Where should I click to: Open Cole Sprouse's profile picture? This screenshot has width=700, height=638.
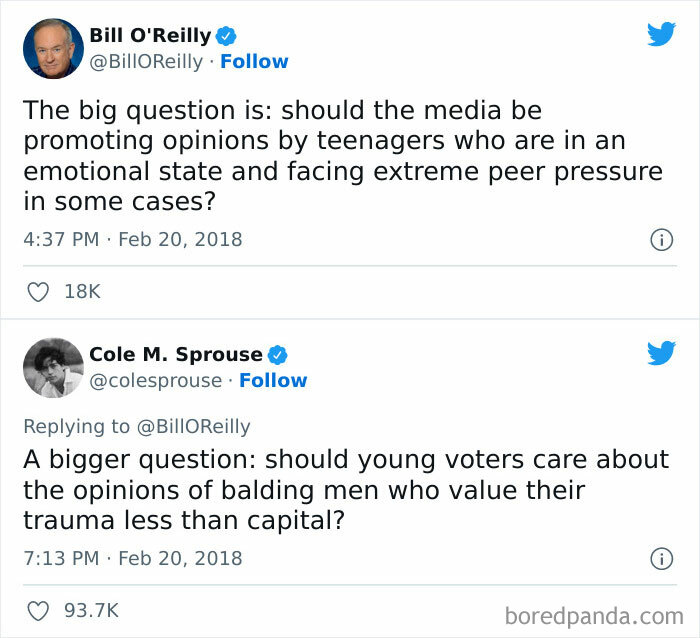coord(53,367)
